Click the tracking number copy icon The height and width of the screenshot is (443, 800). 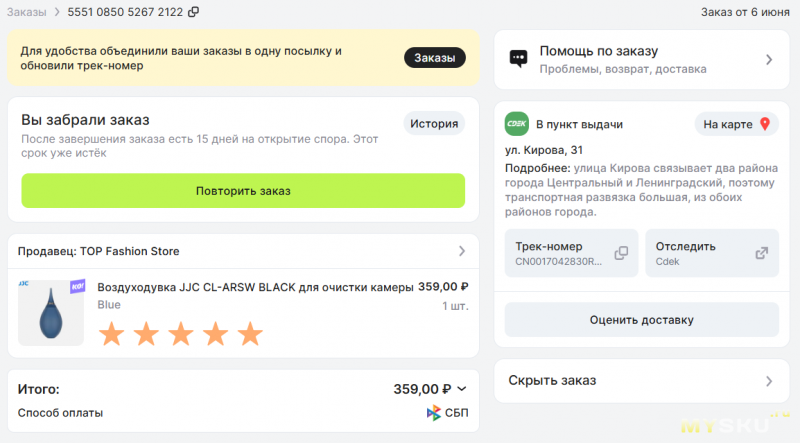[621, 253]
